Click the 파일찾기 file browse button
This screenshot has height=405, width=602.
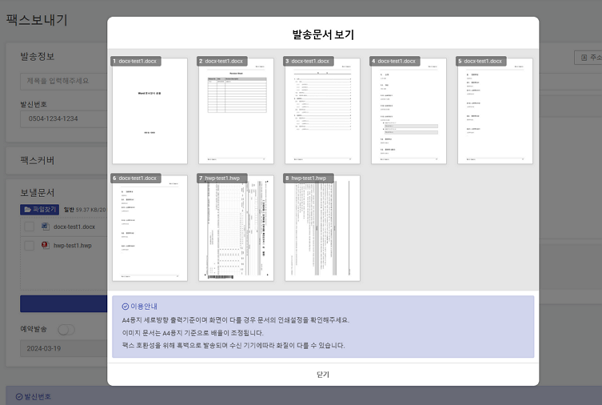click(x=40, y=210)
